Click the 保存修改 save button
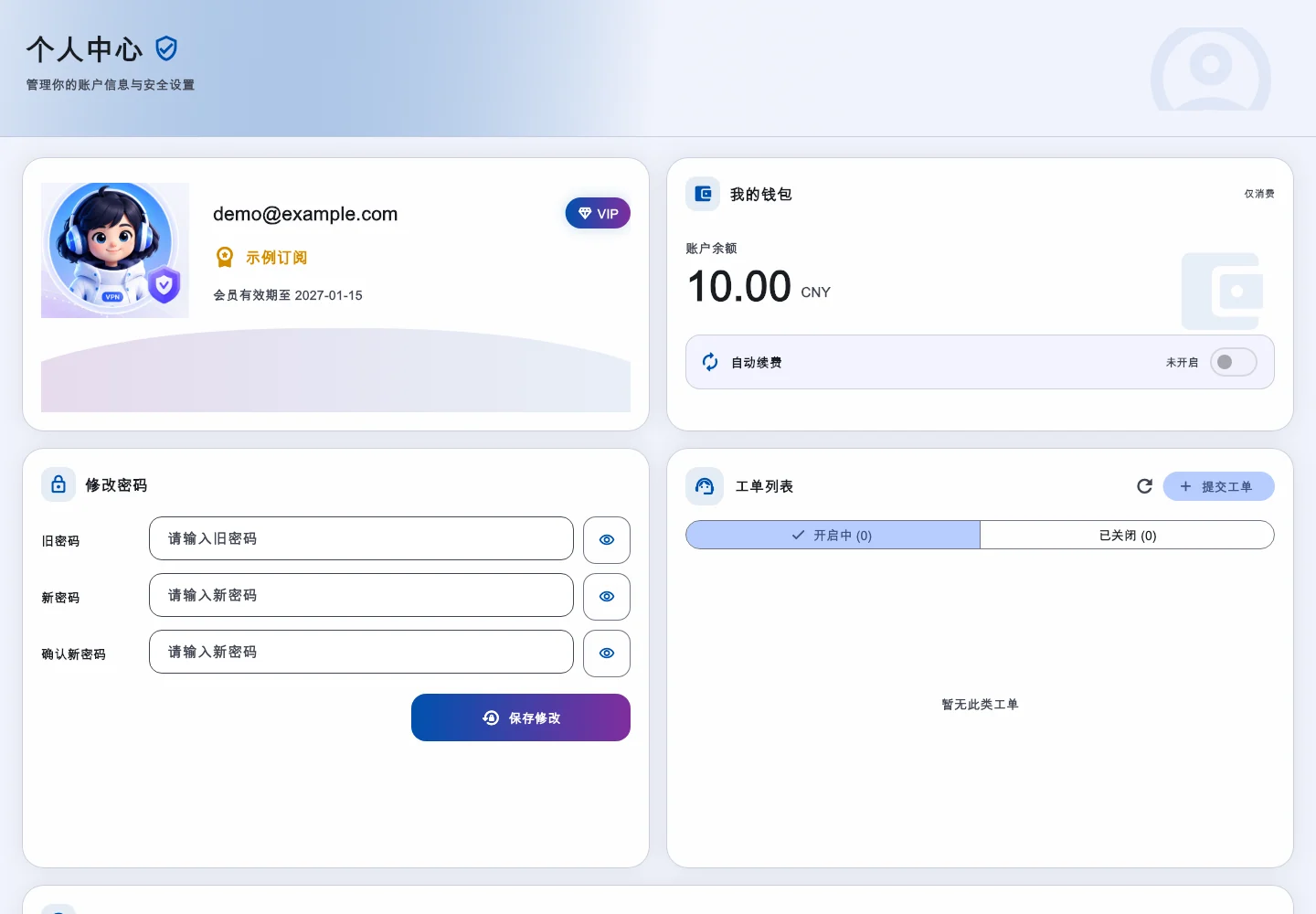The image size is (1316, 914). [521, 717]
